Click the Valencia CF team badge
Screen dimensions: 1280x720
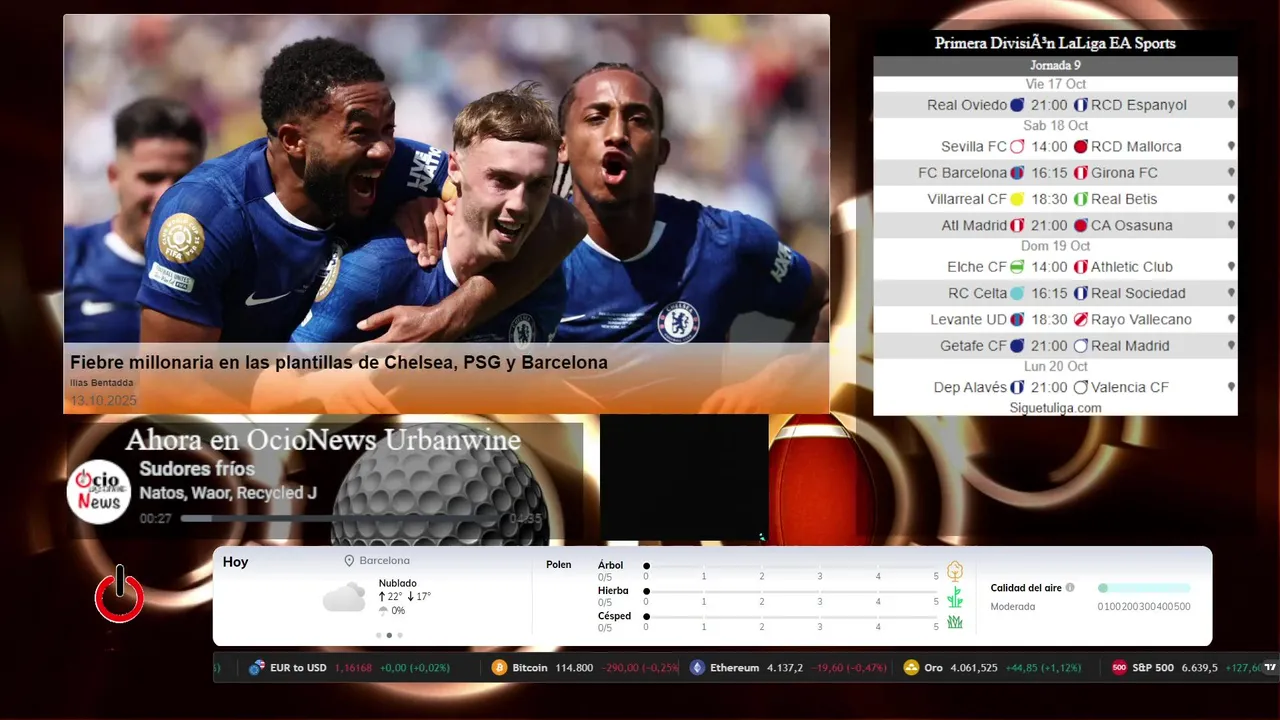tap(1080, 387)
